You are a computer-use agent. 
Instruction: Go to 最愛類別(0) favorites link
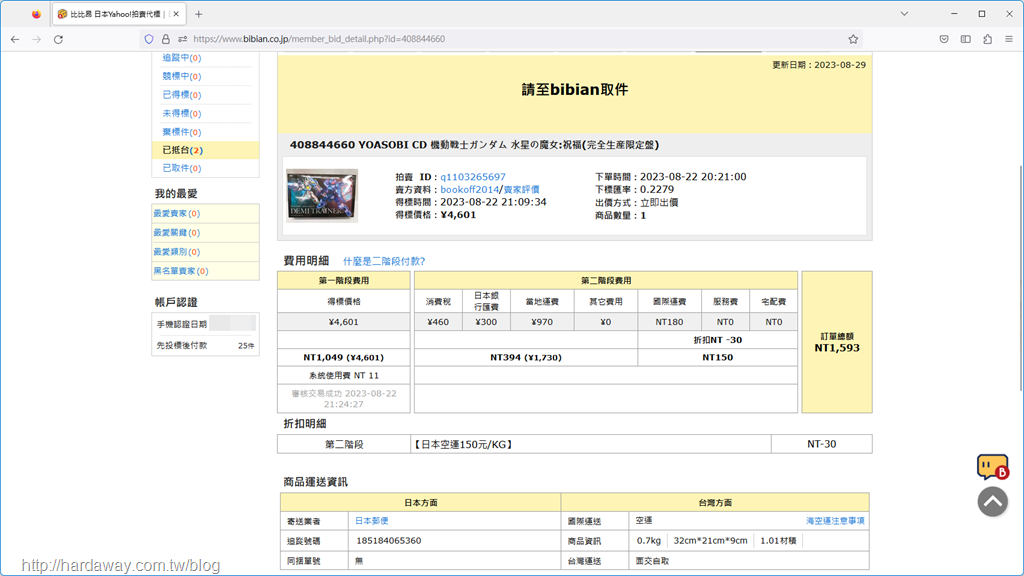176,251
